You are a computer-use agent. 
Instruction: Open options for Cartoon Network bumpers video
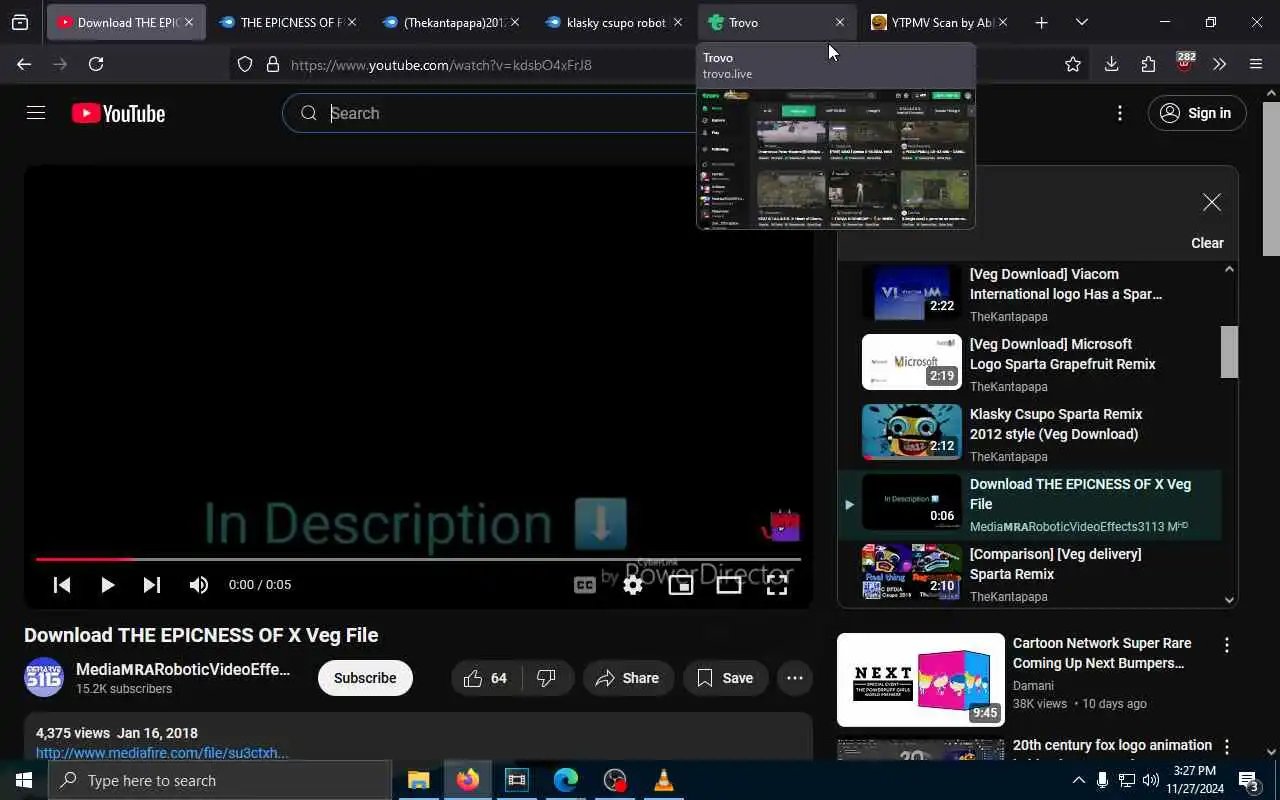coord(1227,646)
